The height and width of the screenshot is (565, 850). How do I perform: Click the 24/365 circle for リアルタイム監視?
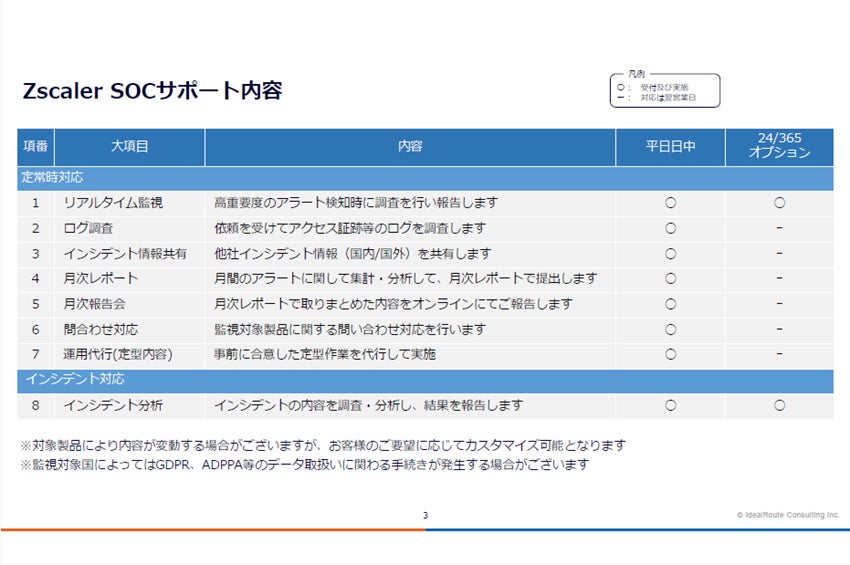(780, 203)
